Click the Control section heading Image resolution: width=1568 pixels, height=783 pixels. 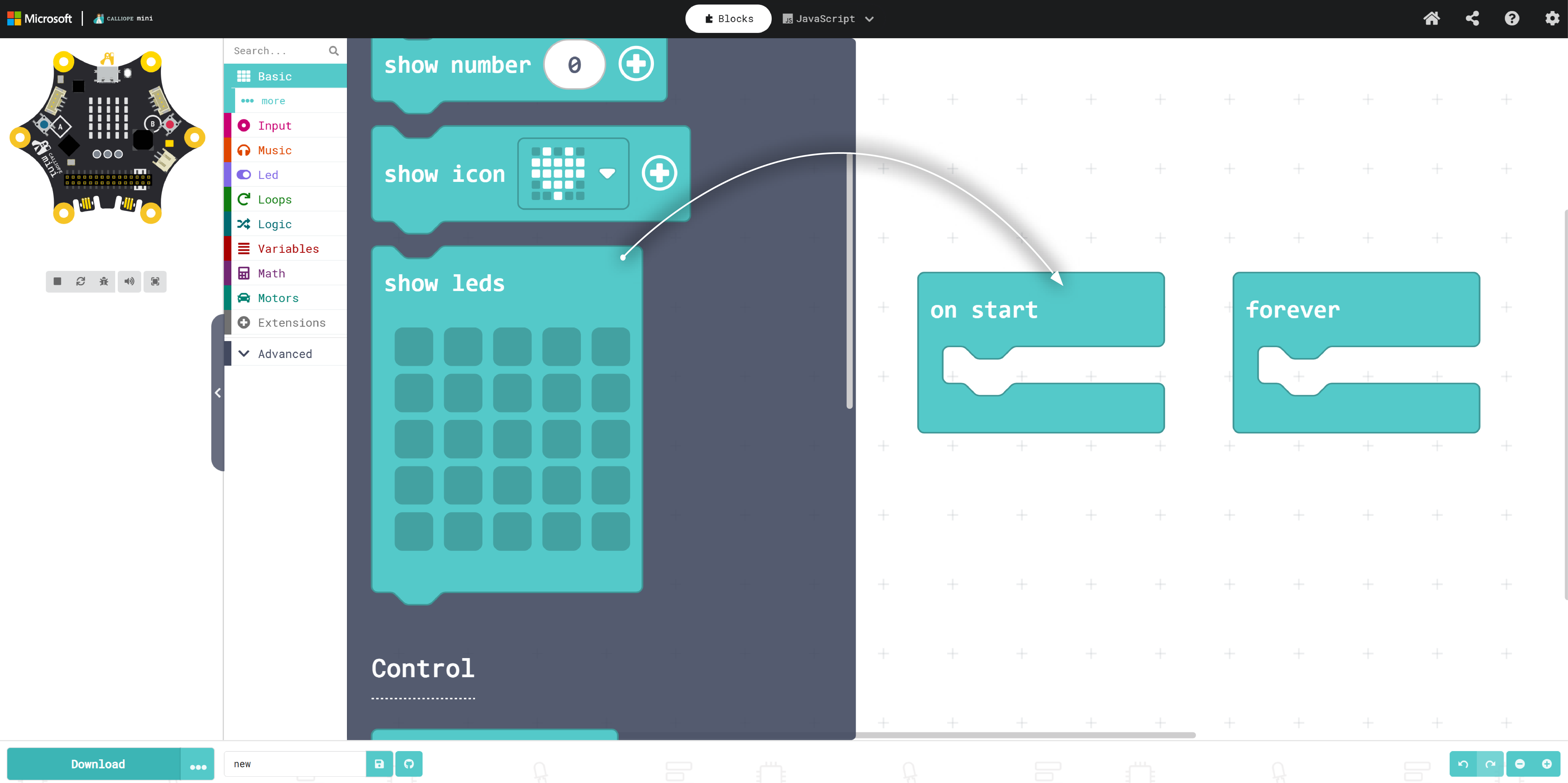click(x=423, y=669)
